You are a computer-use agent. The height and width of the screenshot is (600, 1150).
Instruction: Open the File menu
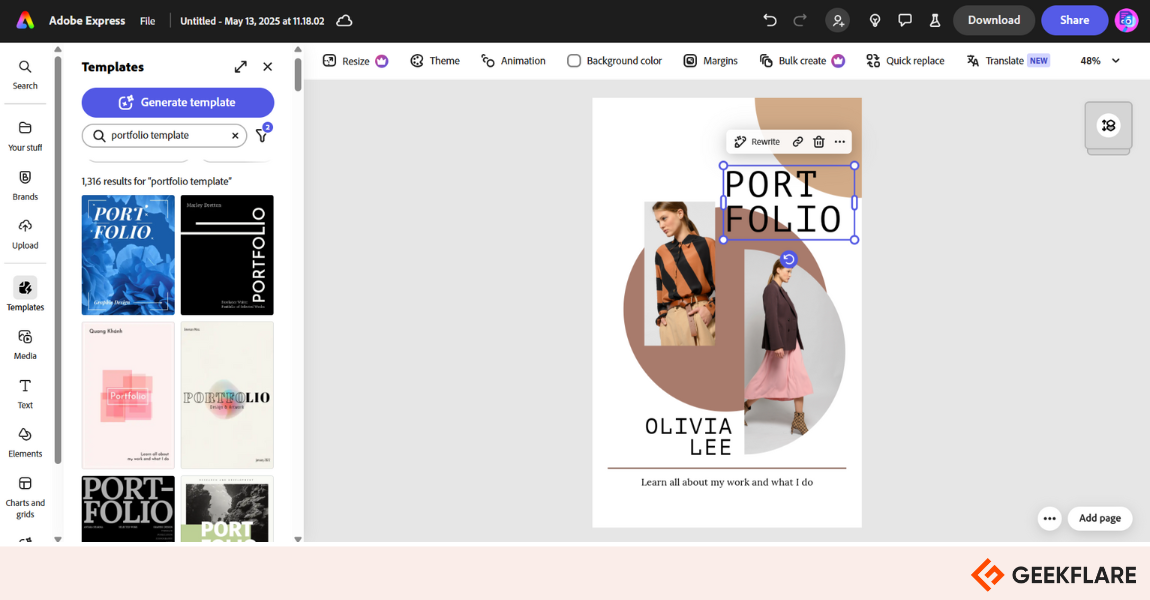tap(147, 20)
